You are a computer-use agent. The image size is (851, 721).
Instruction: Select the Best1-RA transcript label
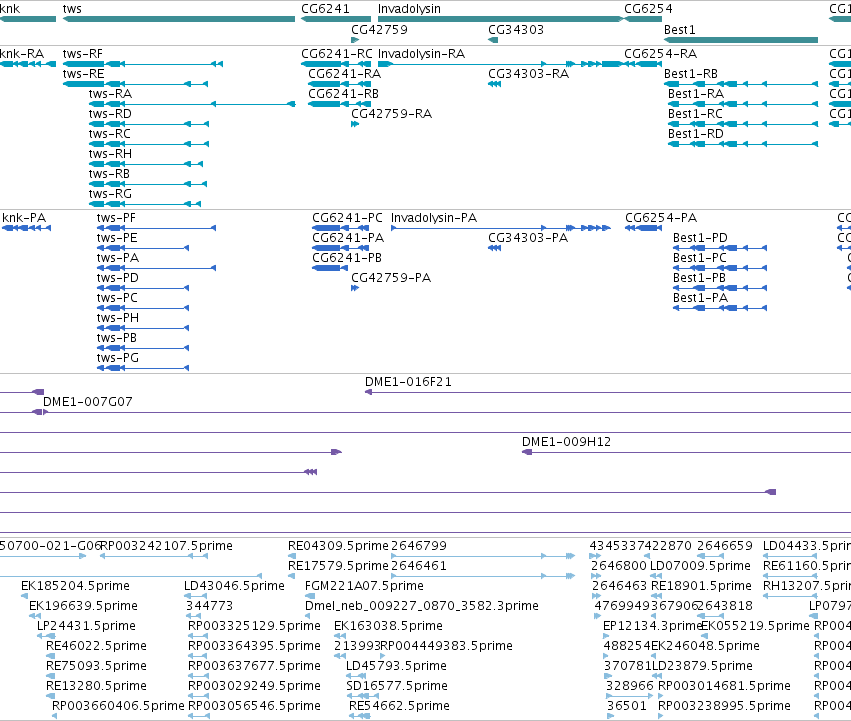click(696, 93)
